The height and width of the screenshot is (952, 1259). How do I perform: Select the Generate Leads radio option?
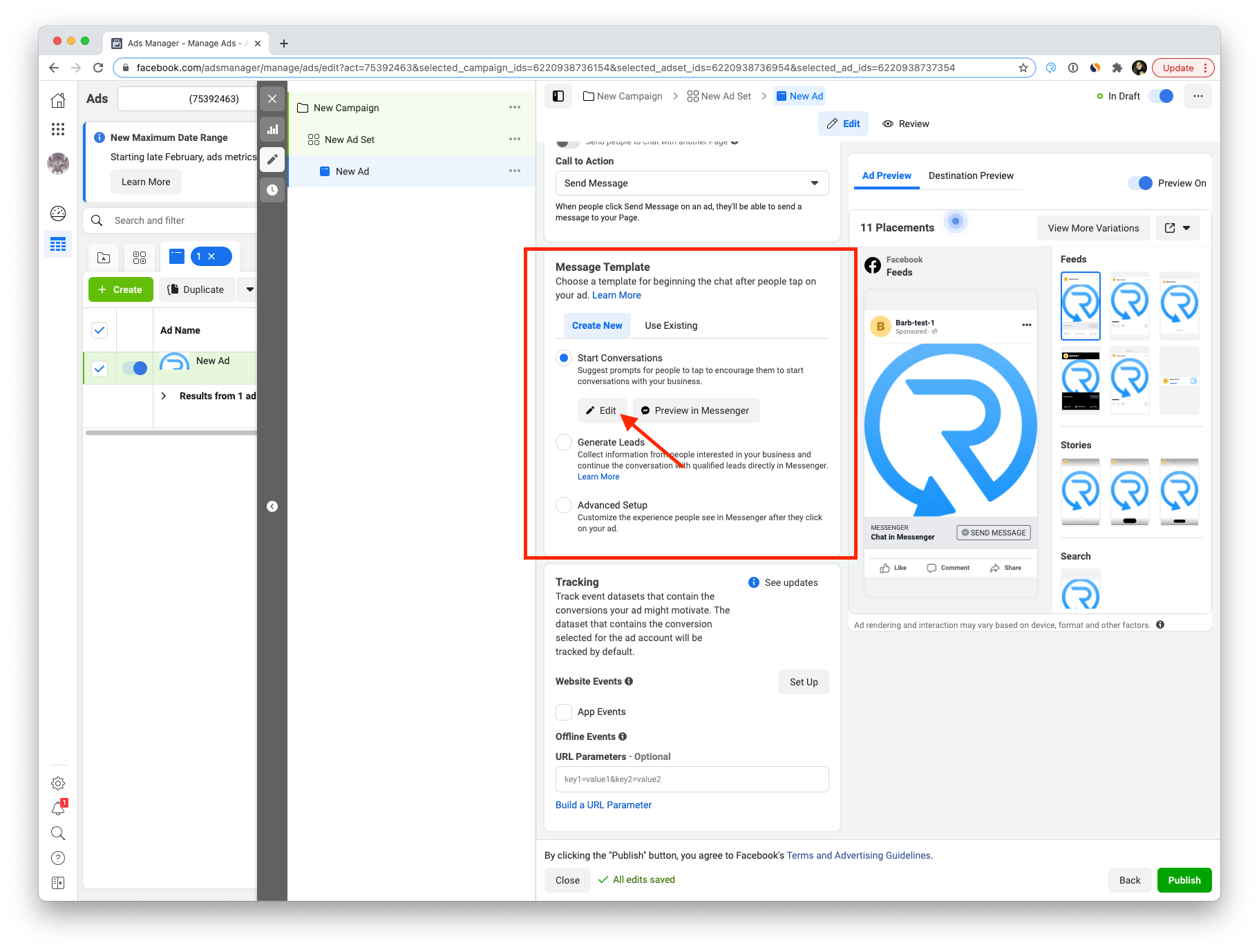564,442
